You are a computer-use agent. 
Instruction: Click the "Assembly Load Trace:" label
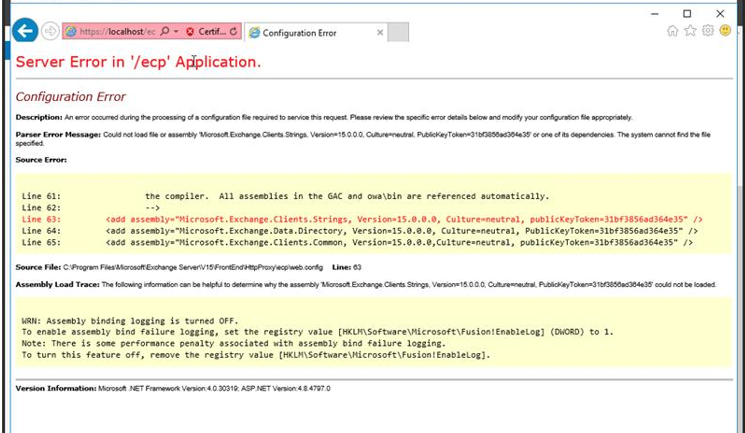pyautogui.click(x=57, y=285)
